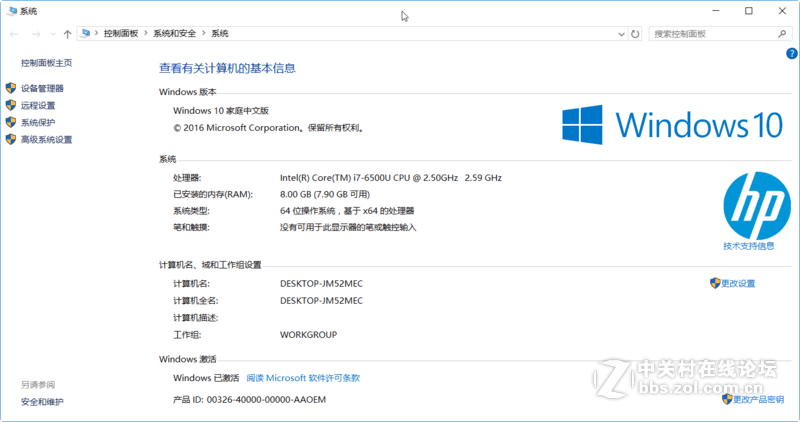
Task: Open the 技术支持信息 link
Action: pyautogui.click(x=748, y=246)
